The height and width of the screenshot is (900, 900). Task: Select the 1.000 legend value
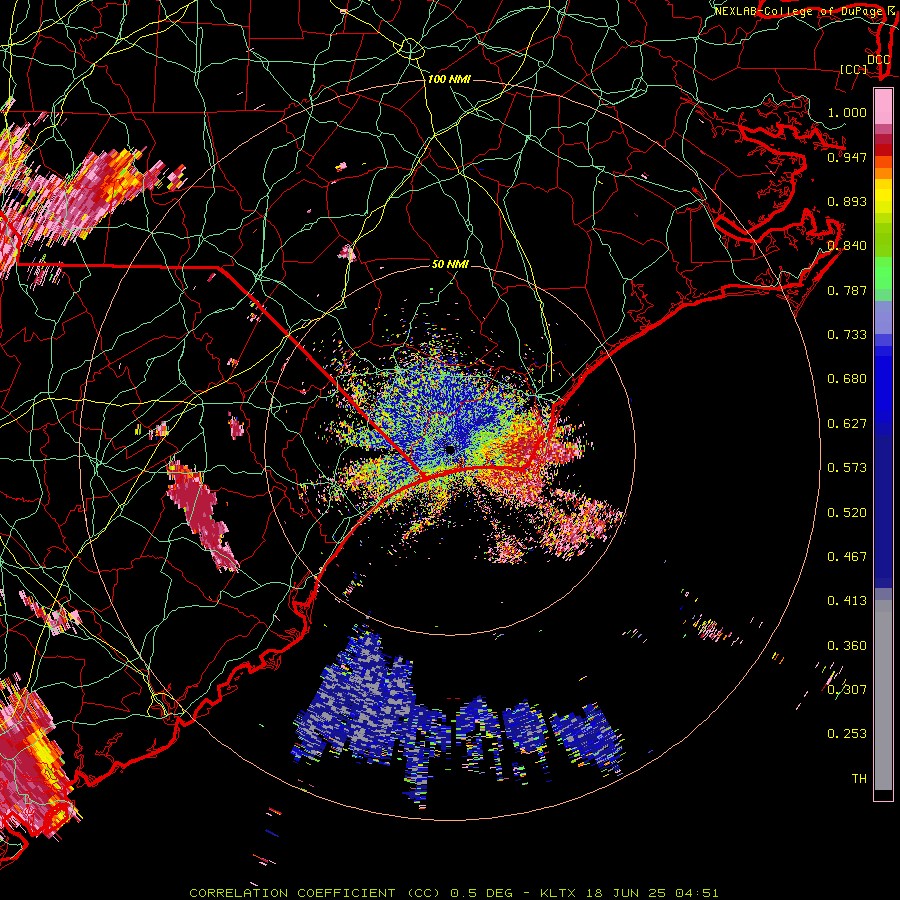[847, 112]
